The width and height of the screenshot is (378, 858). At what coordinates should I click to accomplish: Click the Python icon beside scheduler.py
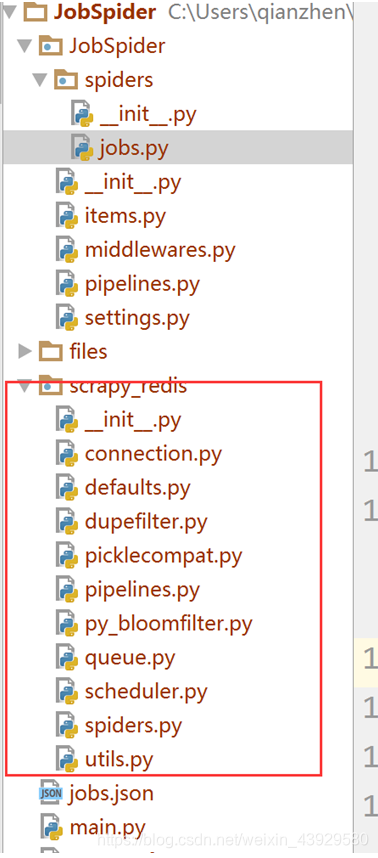tap(67, 691)
